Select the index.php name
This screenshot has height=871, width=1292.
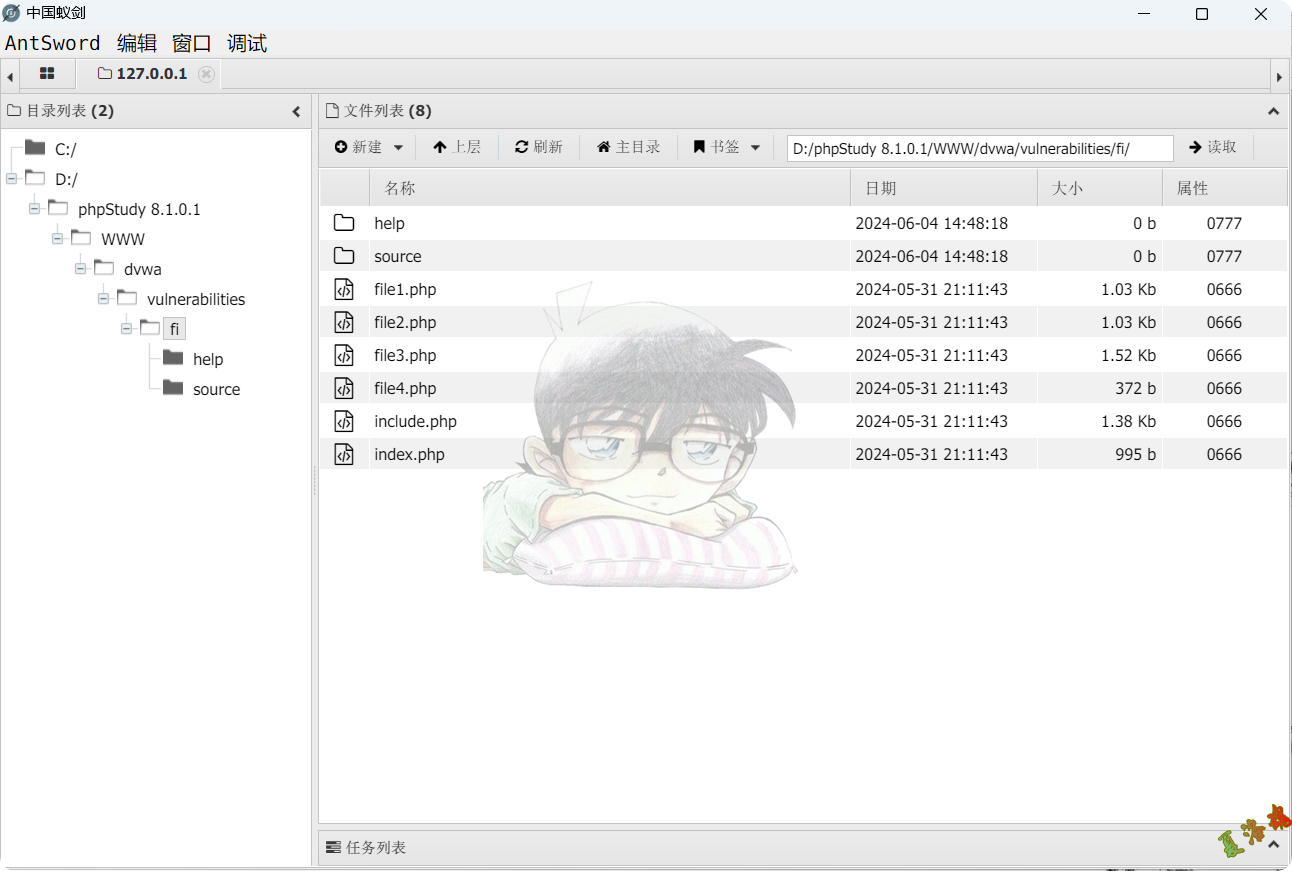[x=409, y=454]
